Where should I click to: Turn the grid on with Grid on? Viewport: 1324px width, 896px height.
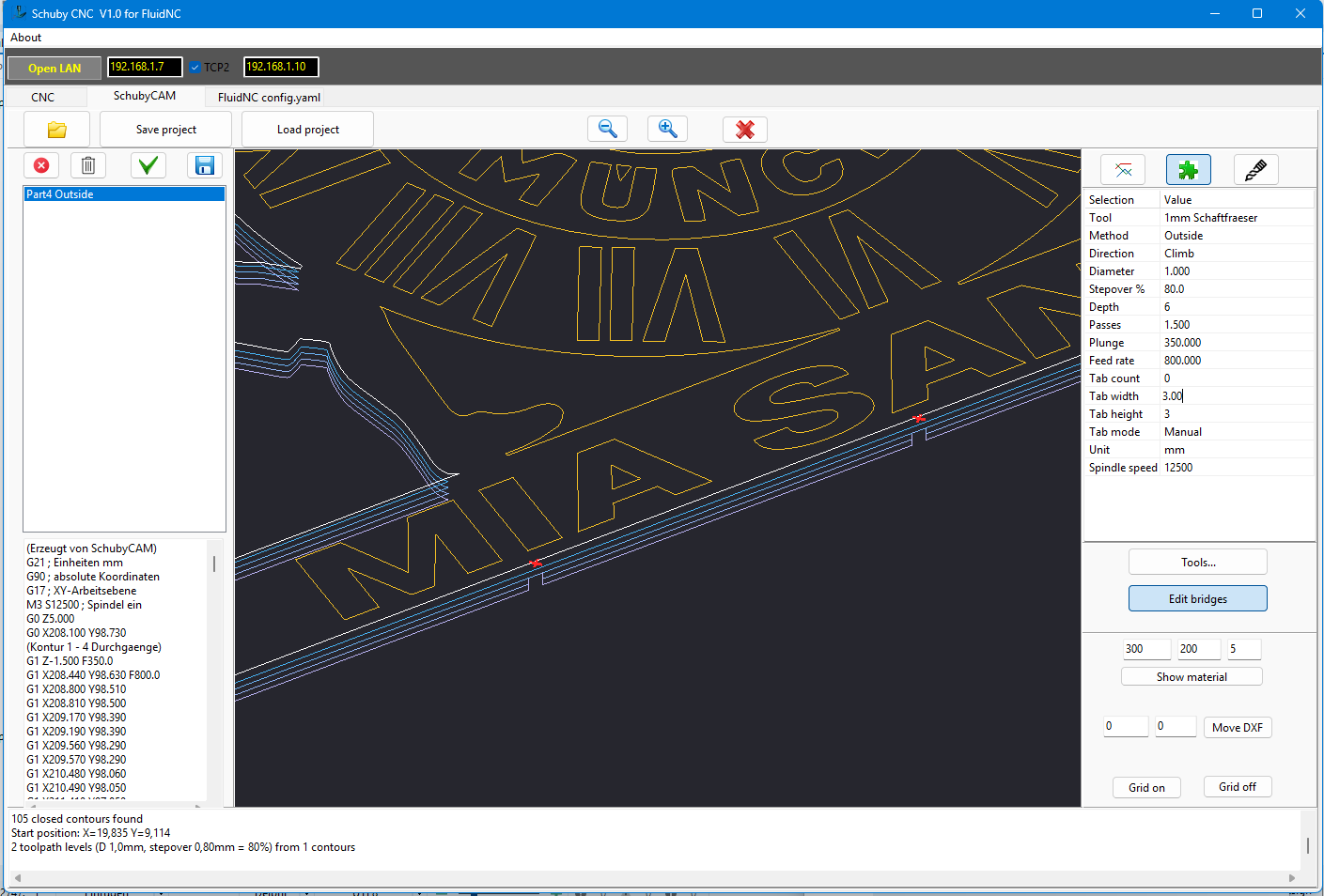pyautogui.click(x=1146, y=787)
